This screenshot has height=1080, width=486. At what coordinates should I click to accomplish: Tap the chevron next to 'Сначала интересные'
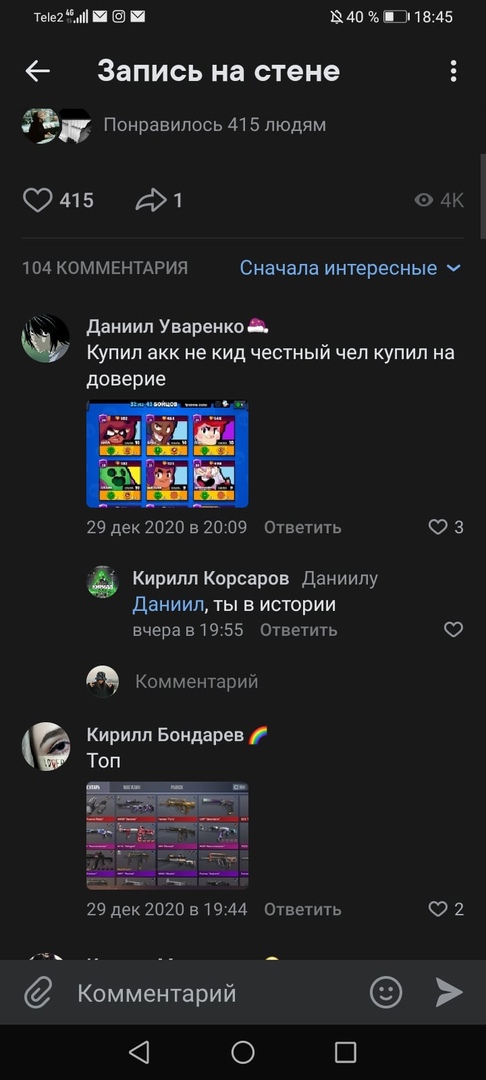coord(453,268)
